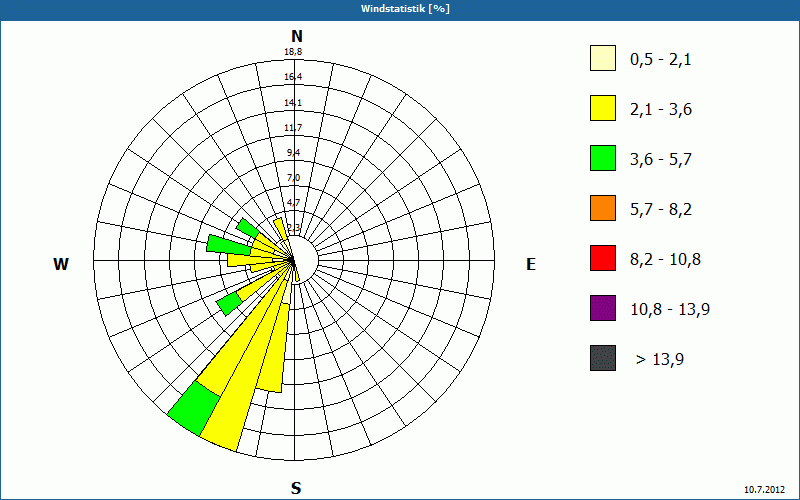Click the 11,7 ring scale value
The height and width of the screenshot is (500, 800).
293,128
